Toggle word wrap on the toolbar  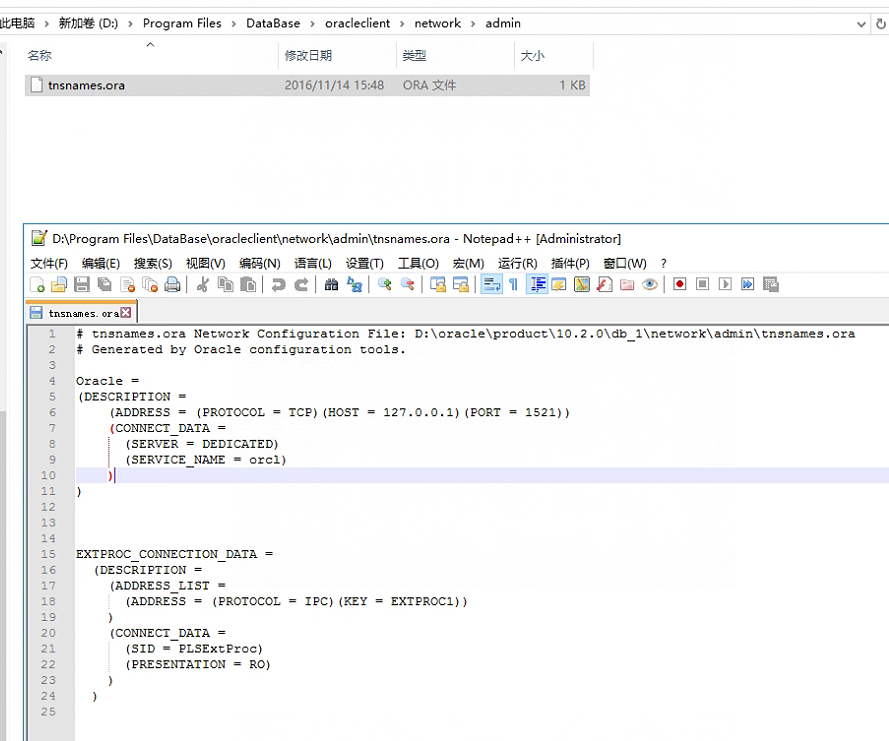click(x=490, y=284)
